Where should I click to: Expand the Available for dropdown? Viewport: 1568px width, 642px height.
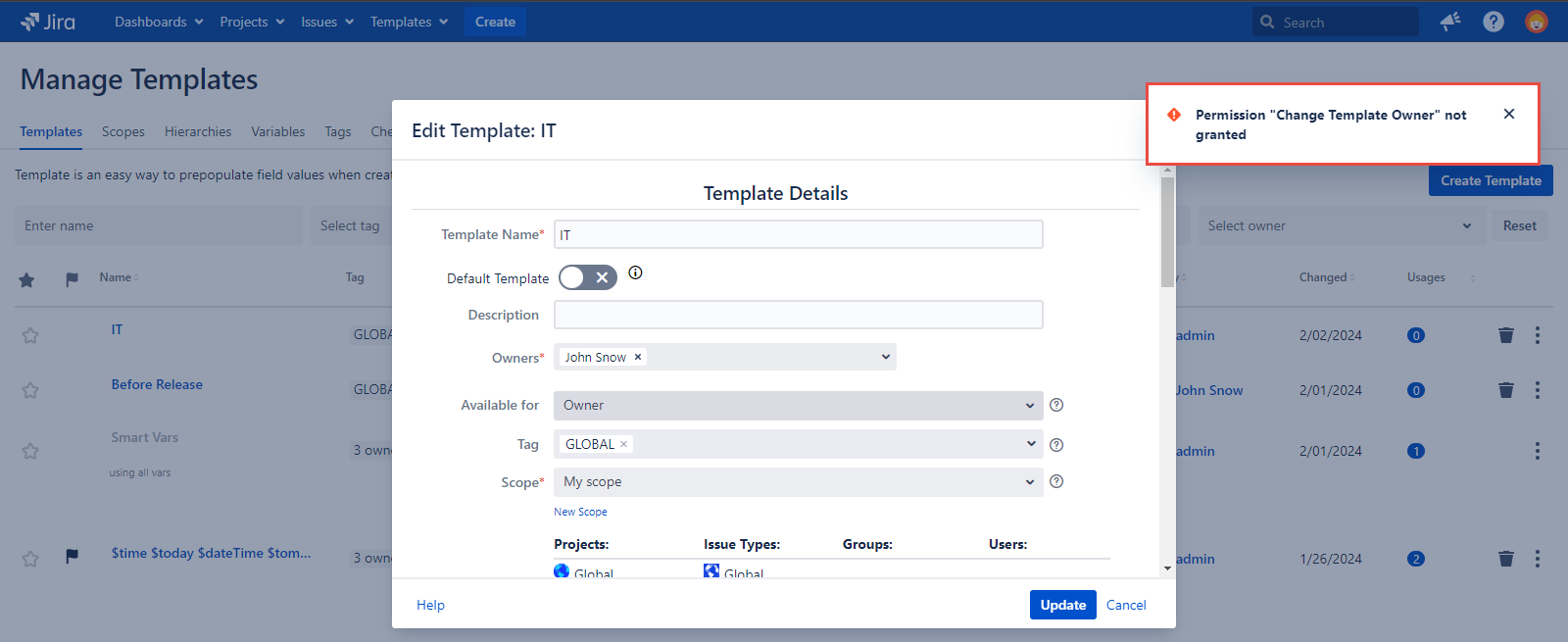pyautogui.click(x=798, y=405)
